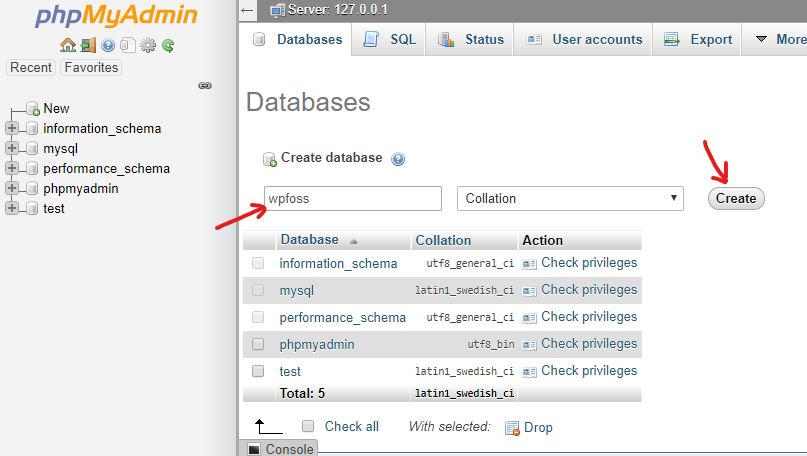
Task: Sort by the Collation column header
Action: [443, 240]
